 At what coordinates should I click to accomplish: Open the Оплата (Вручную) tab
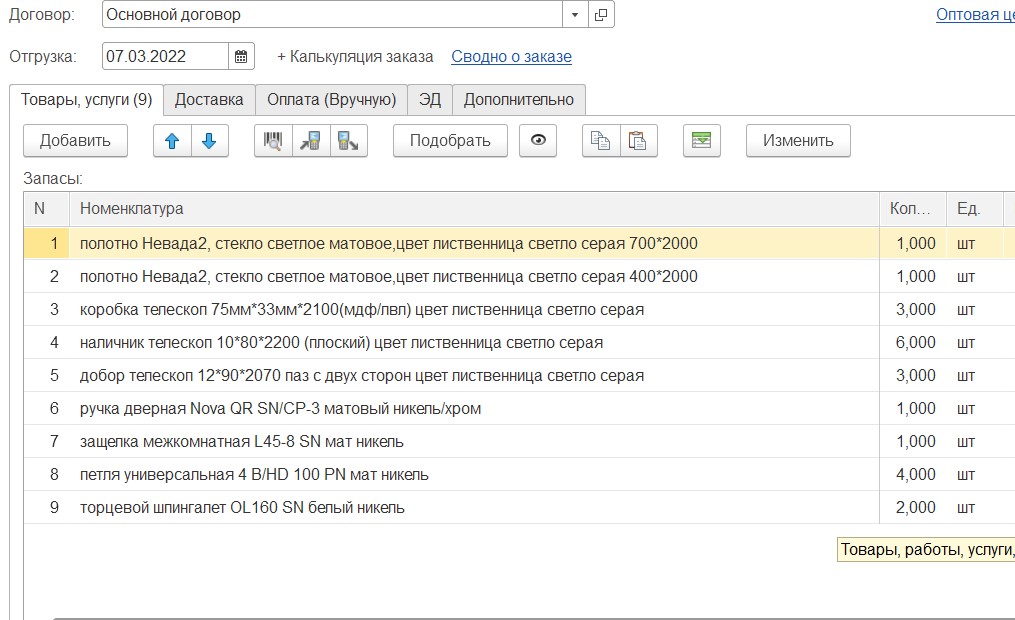click(x=332, y=100)
